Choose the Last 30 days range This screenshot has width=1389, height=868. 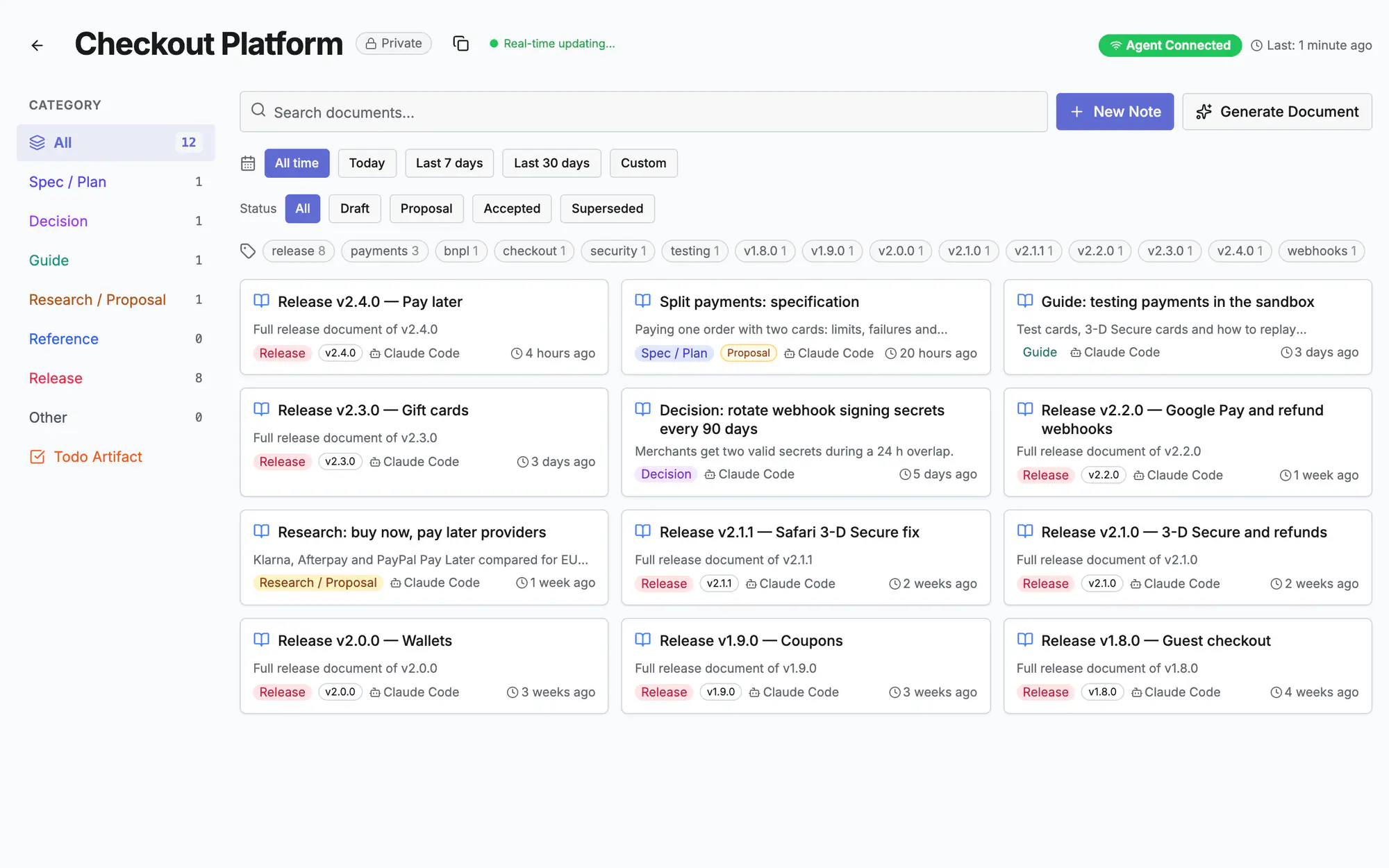tap(551, 163)
